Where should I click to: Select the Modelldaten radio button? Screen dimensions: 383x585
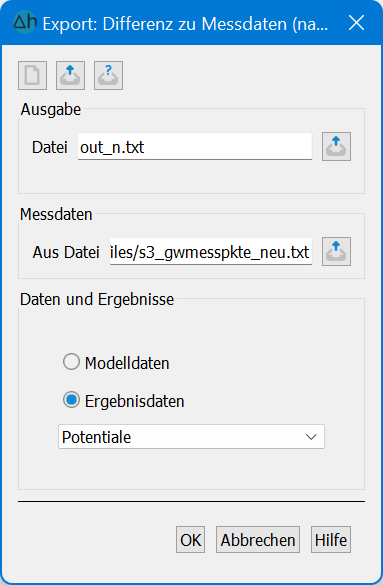[71, 362]
